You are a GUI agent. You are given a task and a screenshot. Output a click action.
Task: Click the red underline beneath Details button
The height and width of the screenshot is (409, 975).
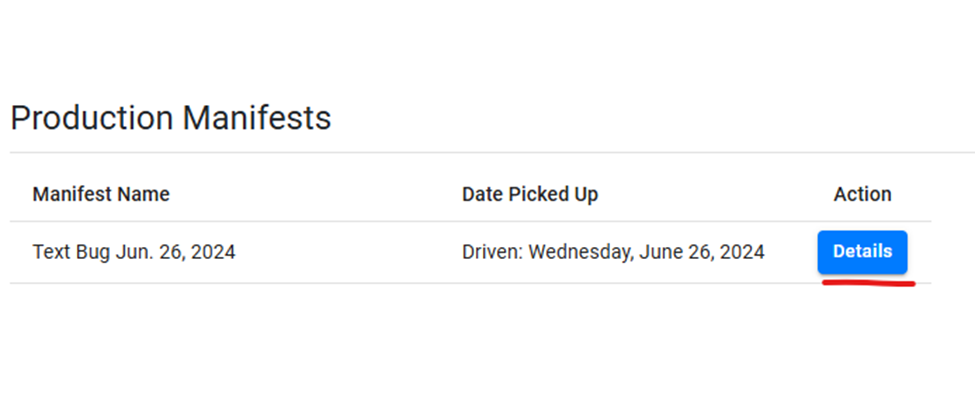point(867,284)
